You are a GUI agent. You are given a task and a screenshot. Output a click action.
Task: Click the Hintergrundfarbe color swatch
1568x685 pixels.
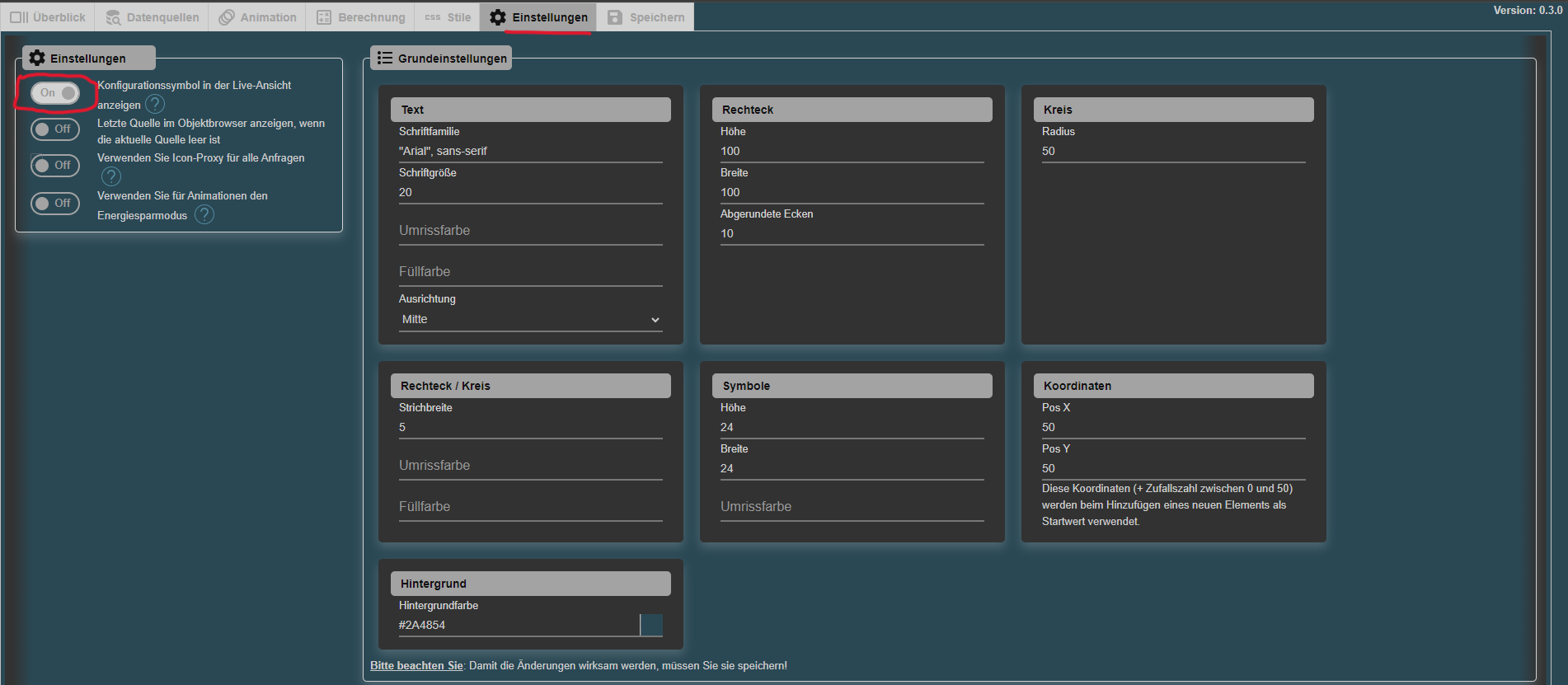[x=651, y=625]
